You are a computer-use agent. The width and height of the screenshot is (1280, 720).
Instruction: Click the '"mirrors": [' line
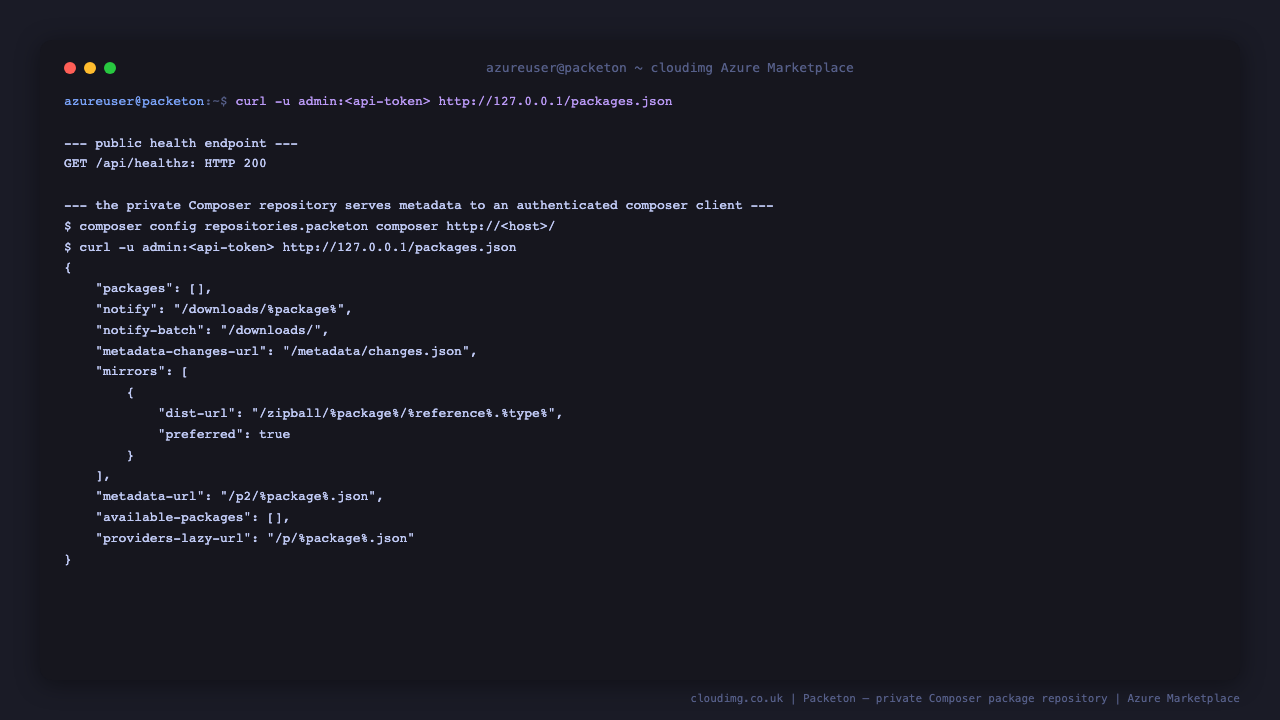(x=142, y=371)
